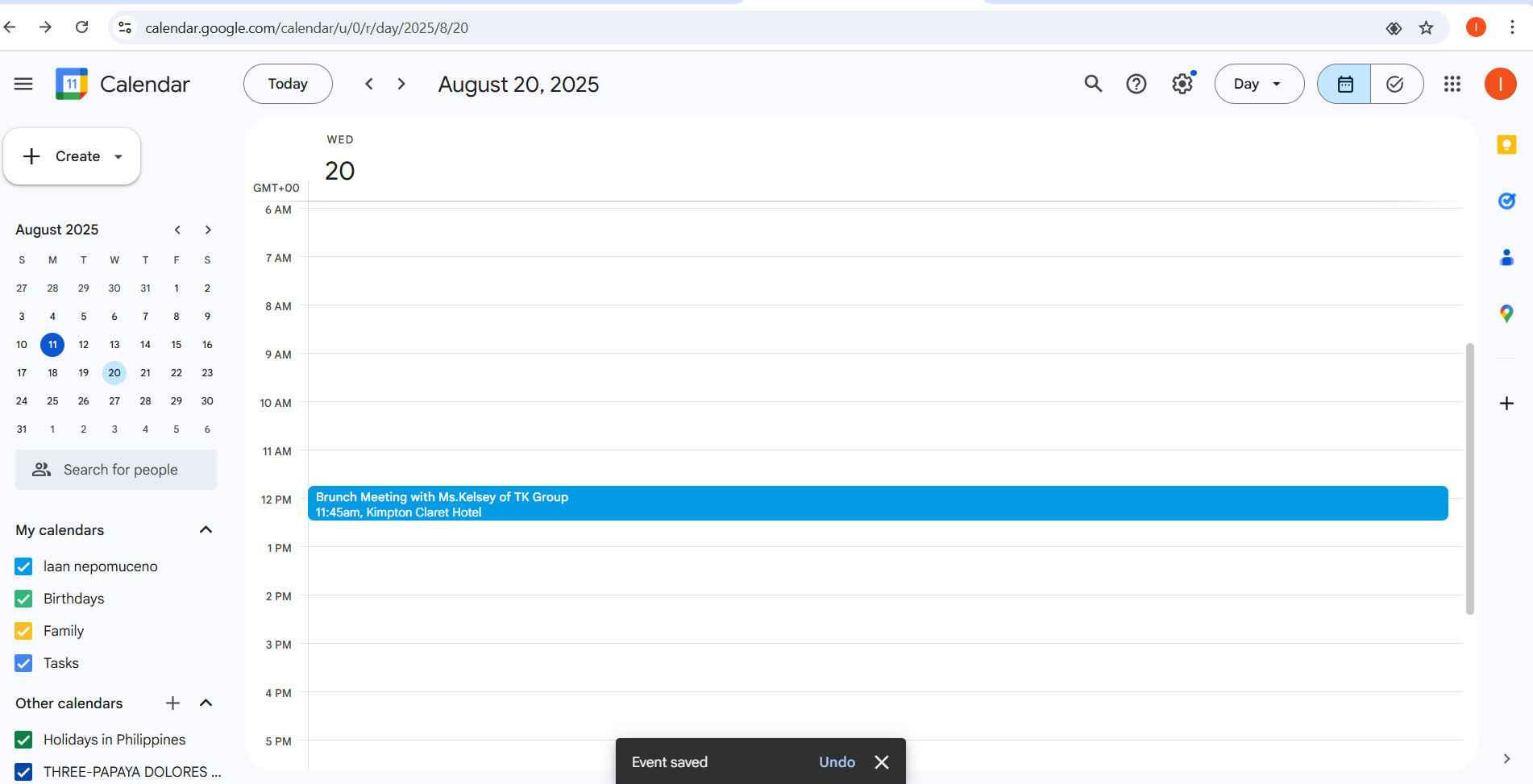Click the WED 20 day header
Screen dimensions: 1533x784
[x=340, y=160]
